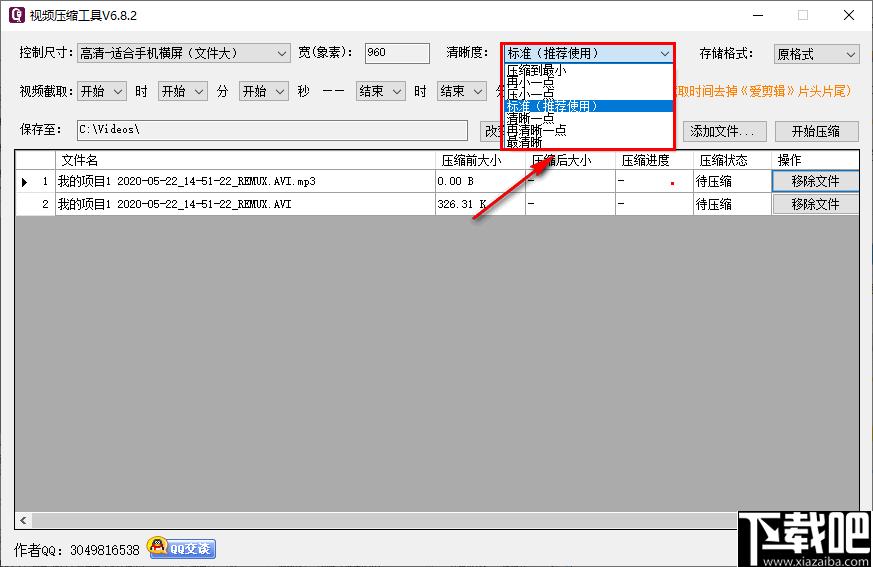Open the QQ交谈 chat button
The width and height of the screenshot is (873, 567).
(182, 548)
